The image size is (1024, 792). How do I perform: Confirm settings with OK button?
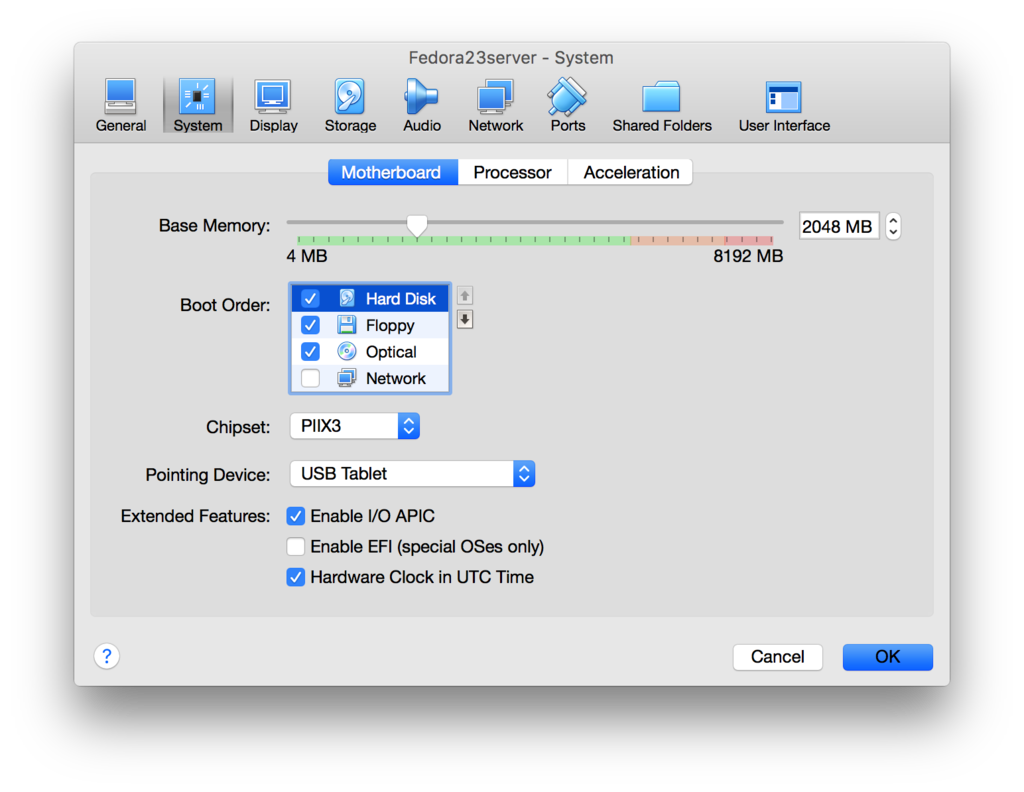[888, 657]
